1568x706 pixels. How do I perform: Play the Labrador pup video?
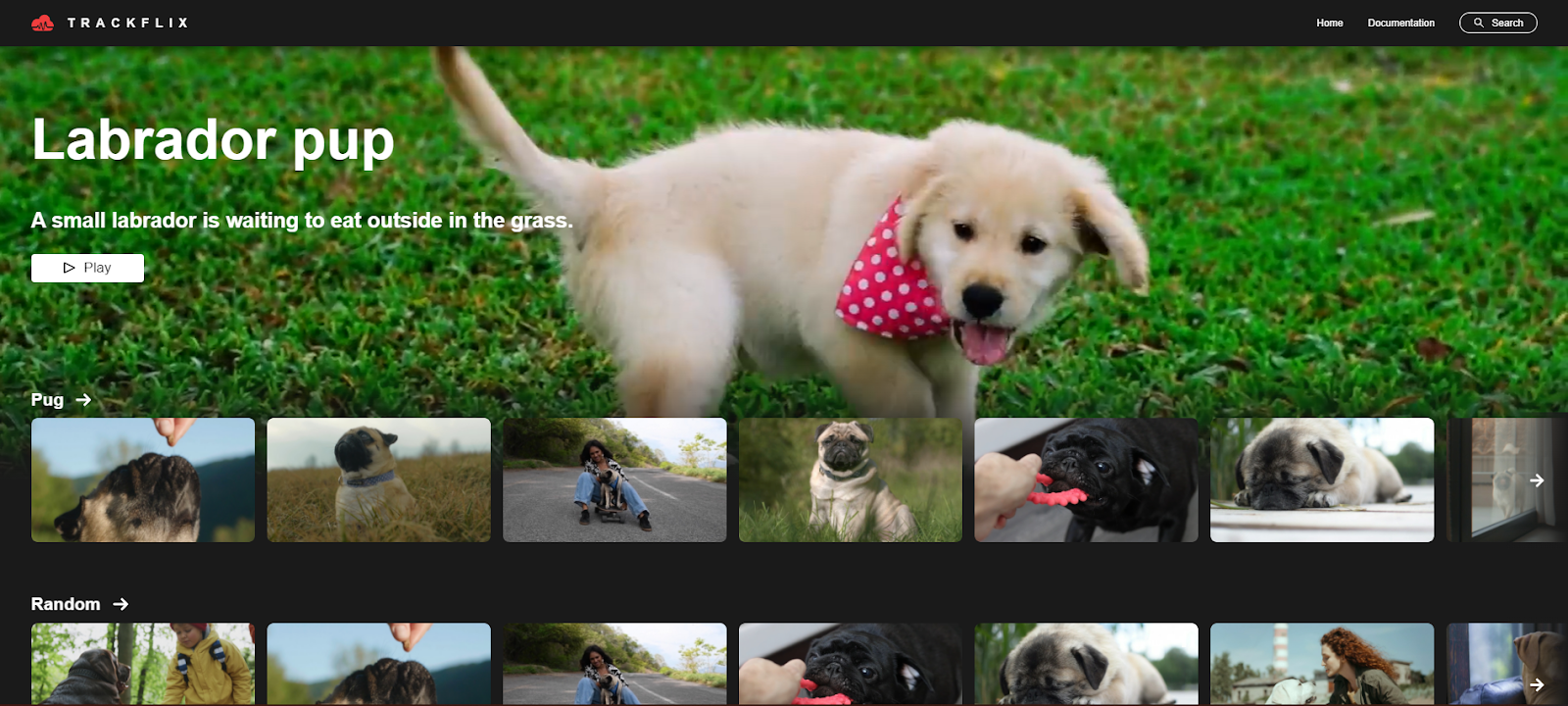click(87, 268)
